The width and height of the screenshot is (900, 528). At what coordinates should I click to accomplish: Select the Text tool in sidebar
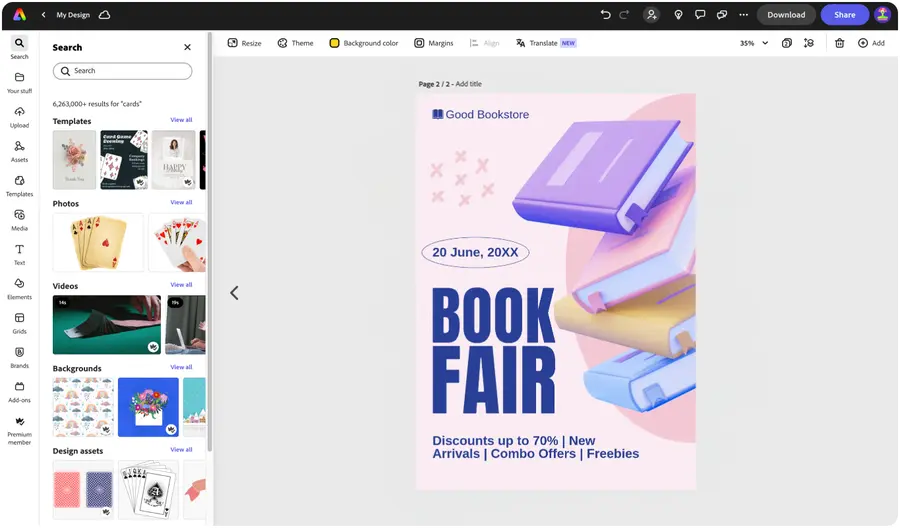coord(20,254)
